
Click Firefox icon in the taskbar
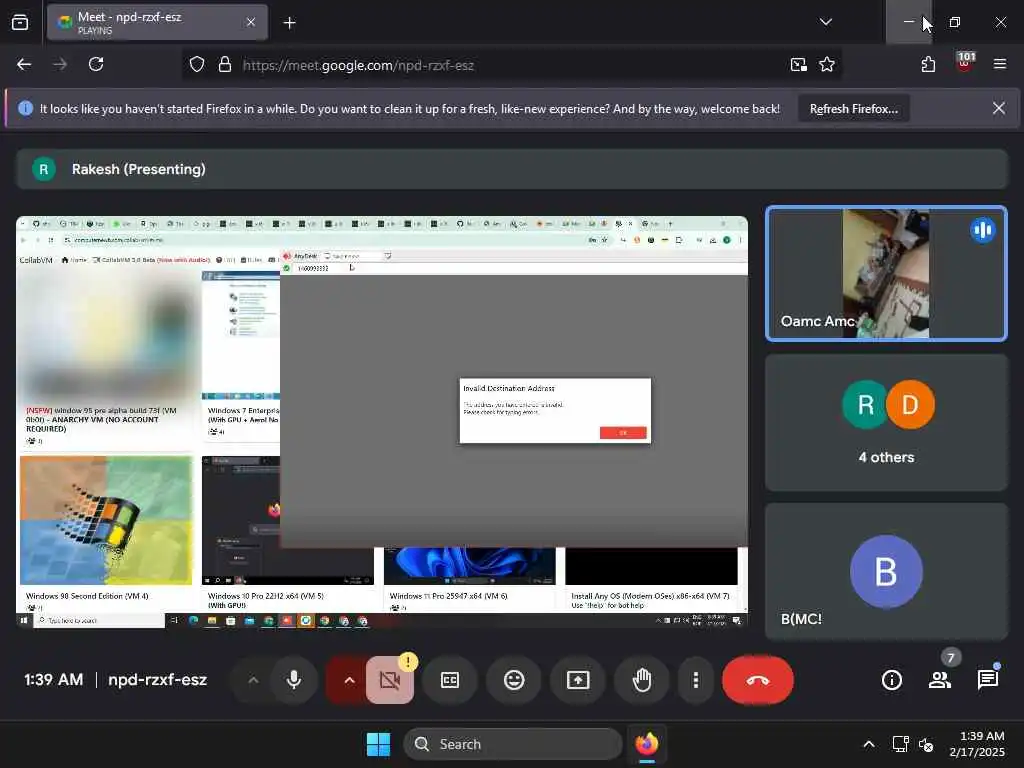tap(647, 744)
